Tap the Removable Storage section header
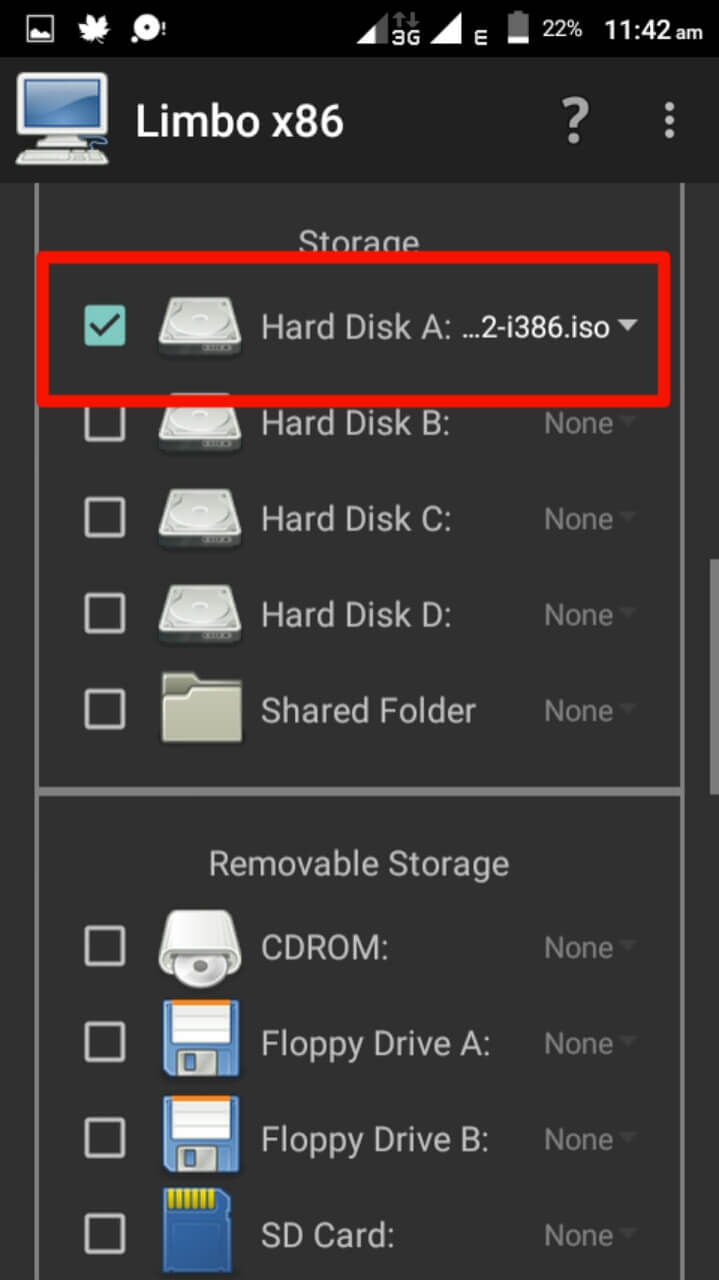 click(359, 864)
